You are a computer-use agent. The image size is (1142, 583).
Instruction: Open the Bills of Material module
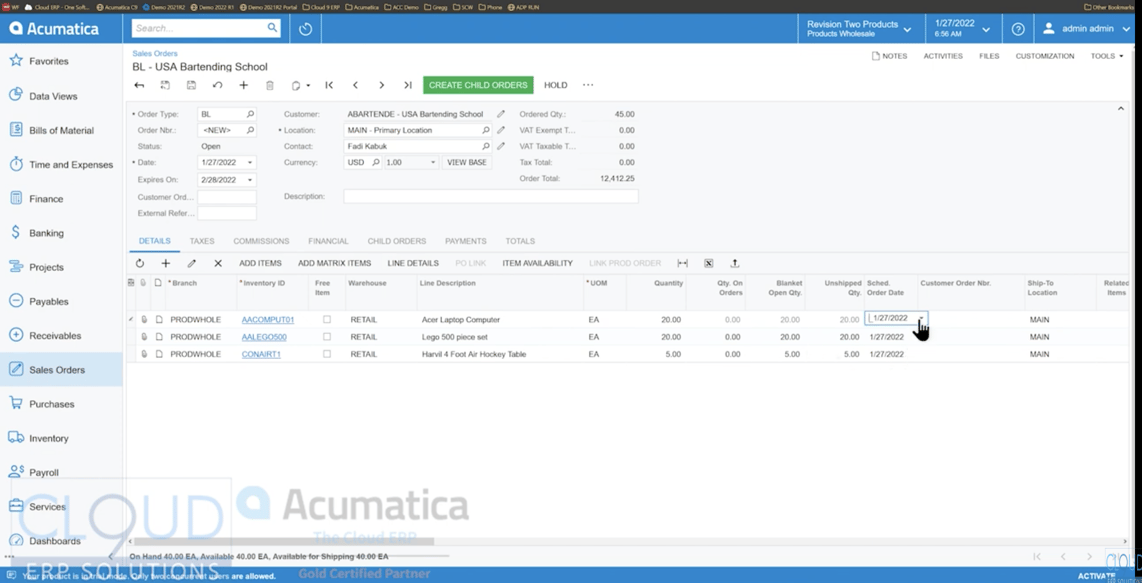(60, 130)
